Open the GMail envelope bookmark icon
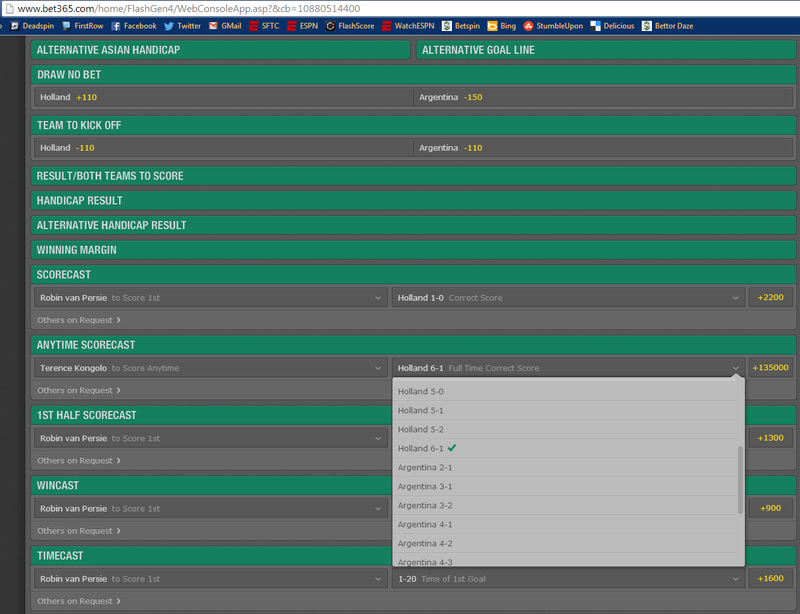Viewport: 800px width, 614px height. coord(213,26)
